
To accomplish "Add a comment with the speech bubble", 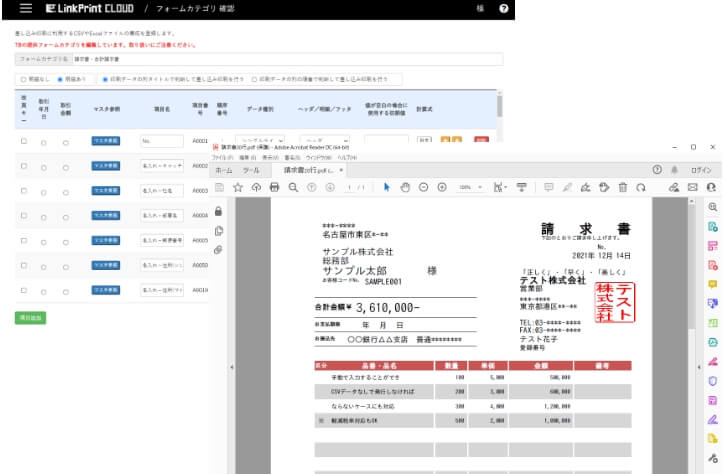I will tap(549, 187).
